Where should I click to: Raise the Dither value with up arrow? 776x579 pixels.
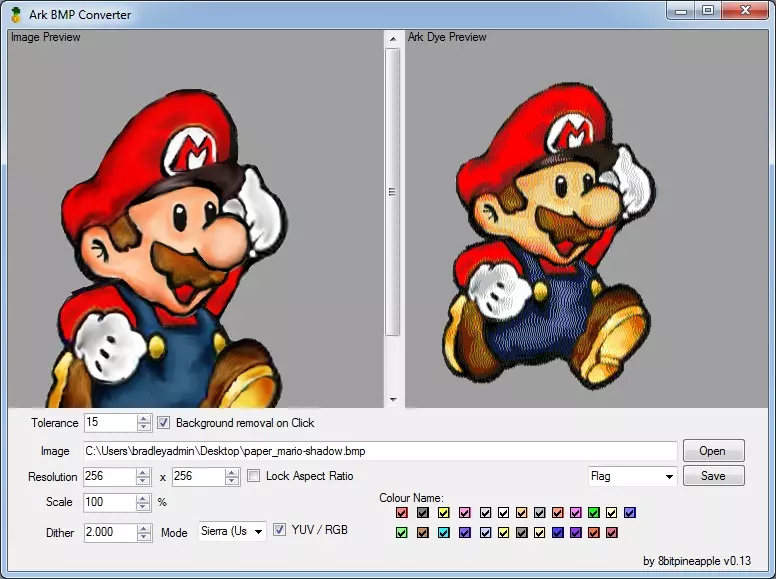pyautogui.click(x=144, y=528)
